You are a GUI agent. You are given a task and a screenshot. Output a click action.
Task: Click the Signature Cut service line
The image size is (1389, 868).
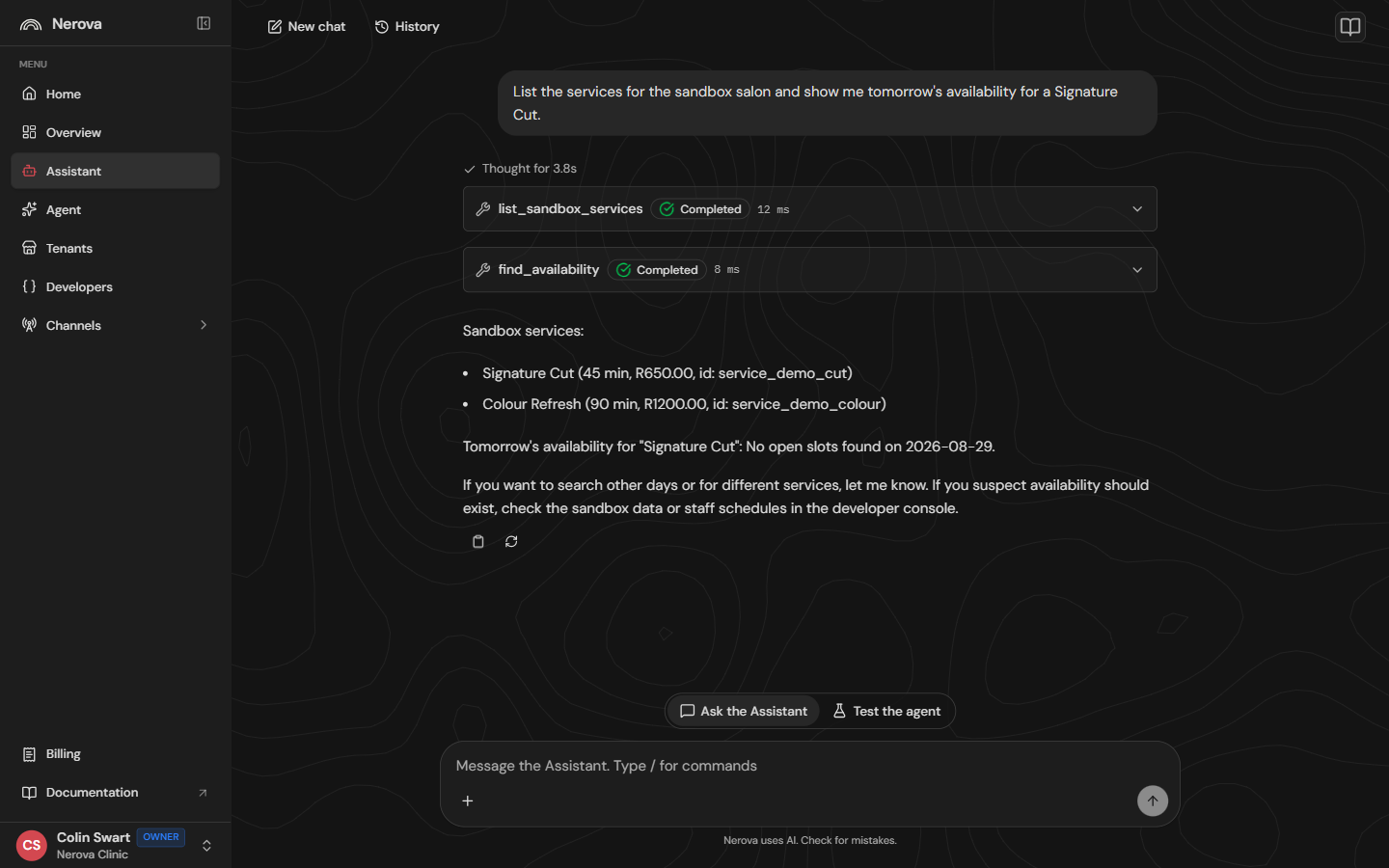pyautogui.click(x=667, y=373)
